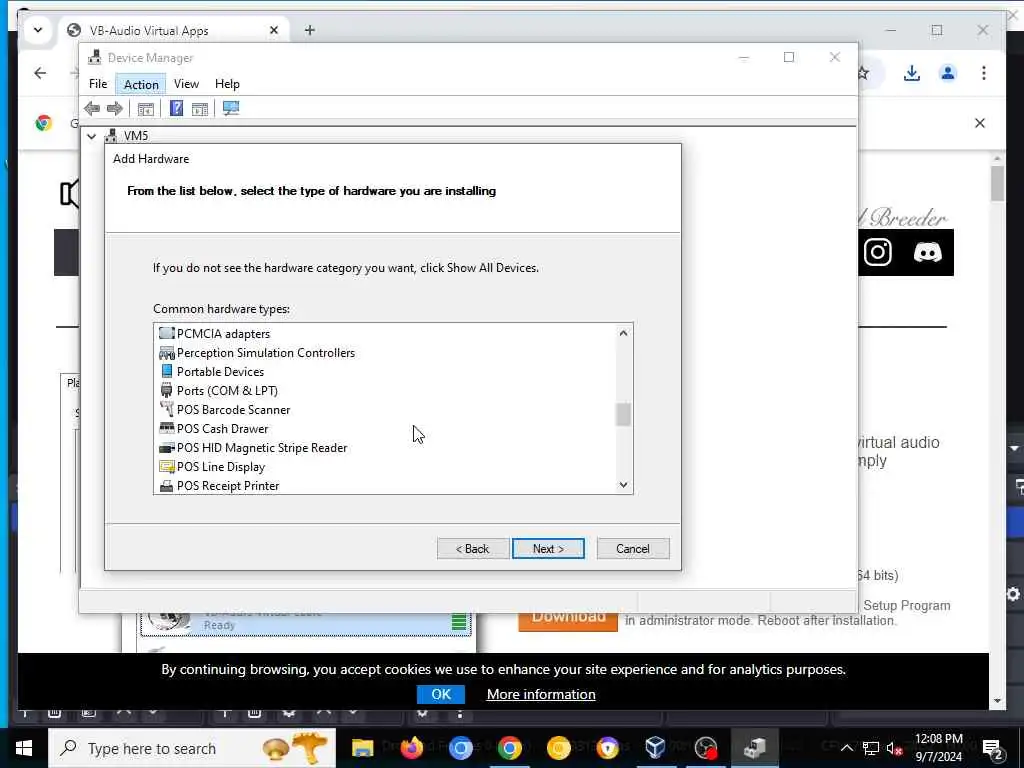Open the Chrome three-dot menu
Viewport: 1024px width, 768px height.
[x=984, y=73]
